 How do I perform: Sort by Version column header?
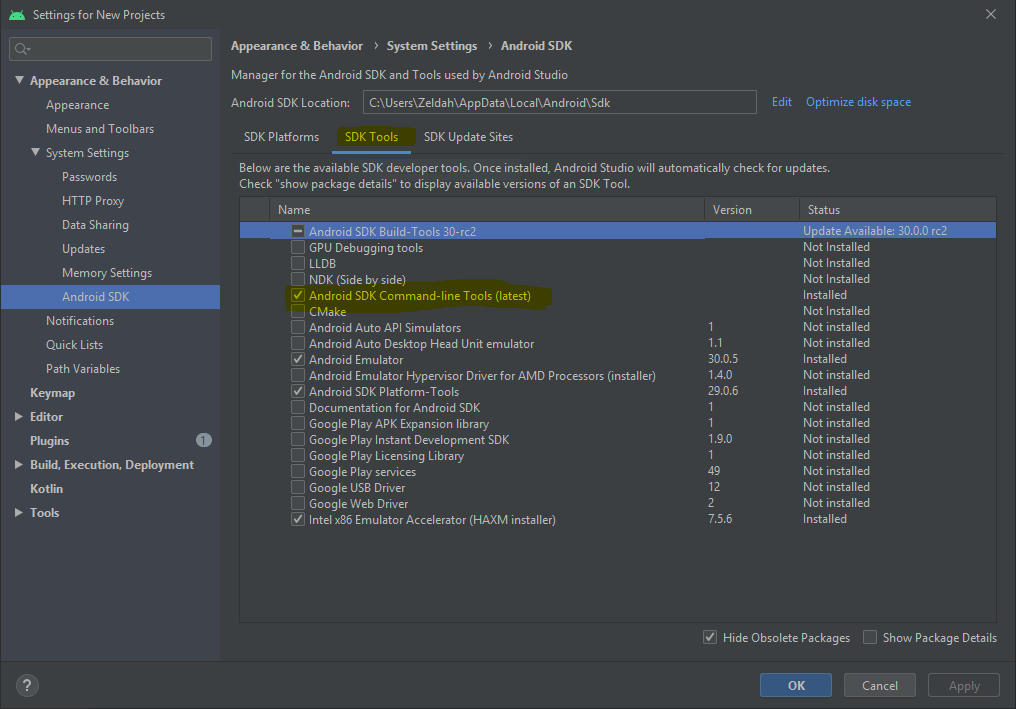click(x=752, y=209)
